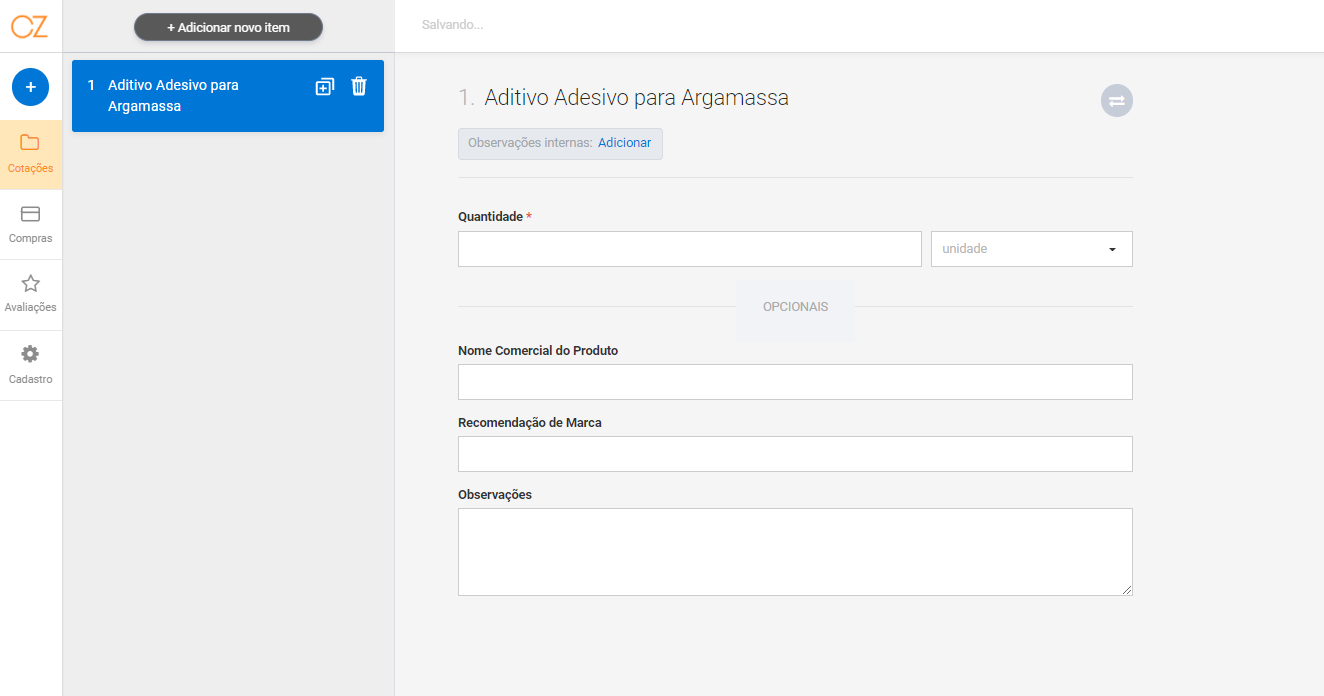This screenshot has width=1324, height=696.
Task: Open the unidade dropdown
Action: click(1031, 249)
